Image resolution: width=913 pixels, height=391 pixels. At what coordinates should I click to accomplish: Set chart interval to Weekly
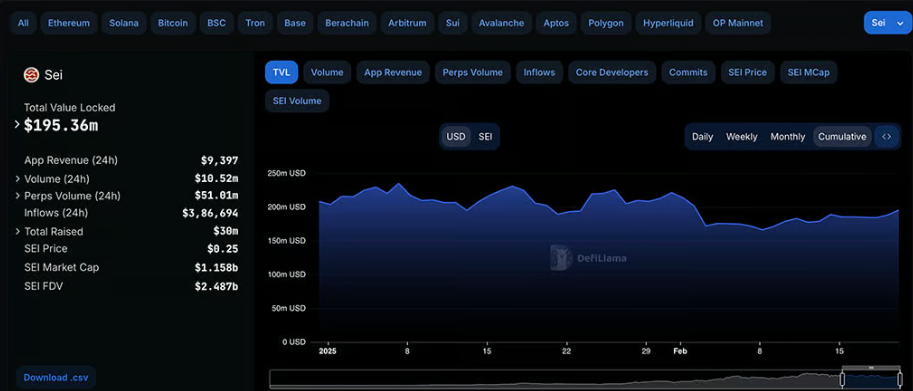[x=741, y=137]
